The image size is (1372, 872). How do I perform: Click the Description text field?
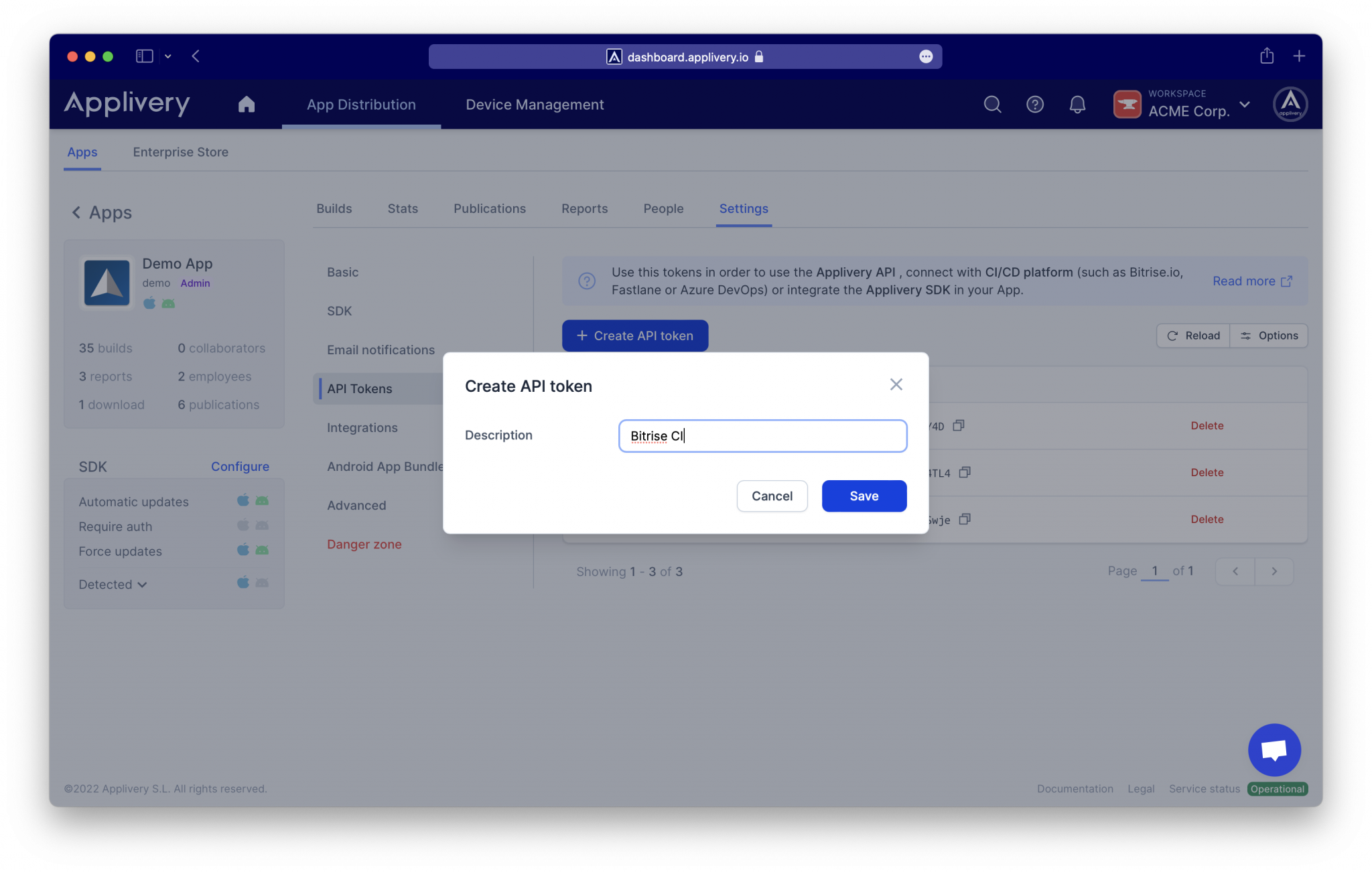(x=762, y=435)
